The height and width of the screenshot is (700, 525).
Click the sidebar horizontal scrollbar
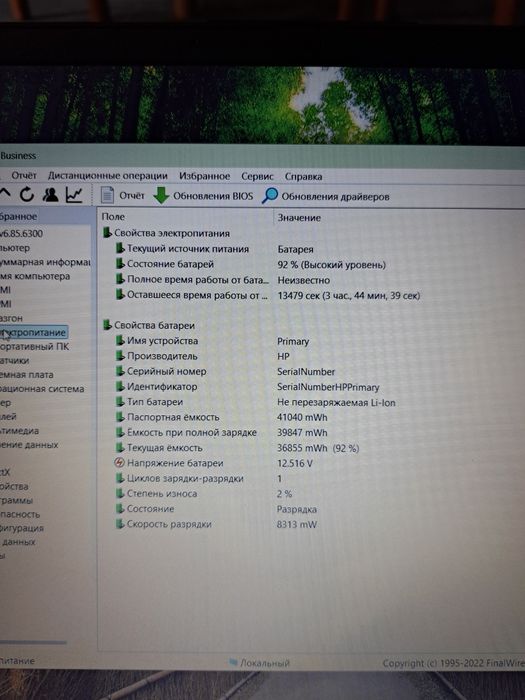(33, 642)
